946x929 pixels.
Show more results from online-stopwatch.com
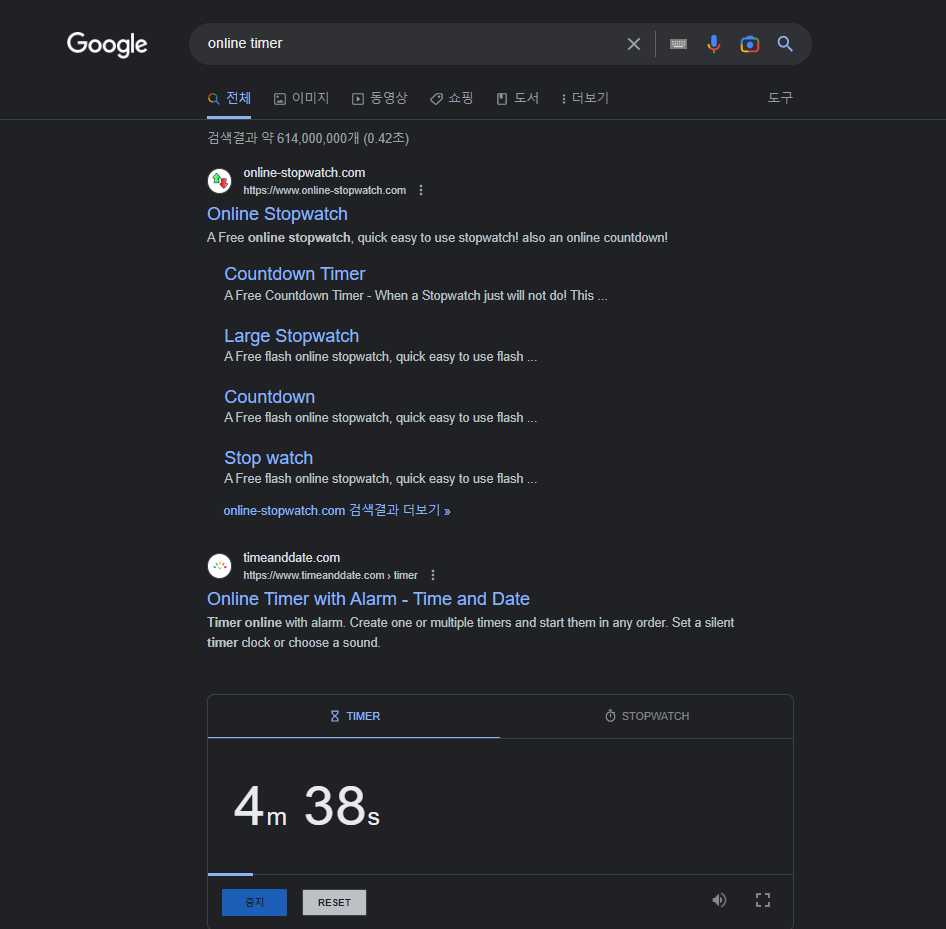(x=337, y=510)
